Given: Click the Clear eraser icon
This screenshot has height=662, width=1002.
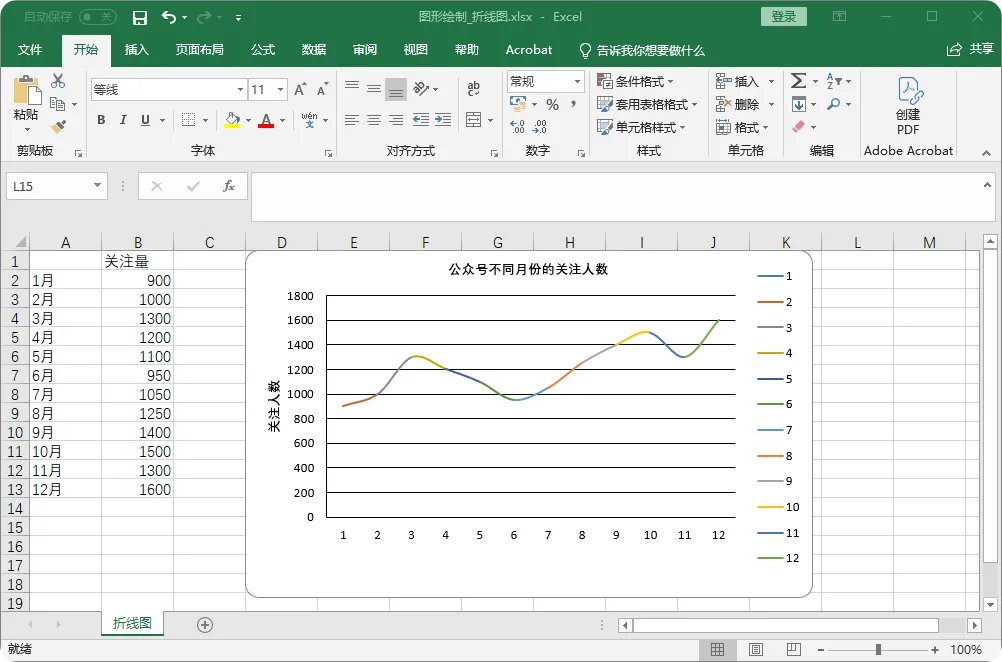Looking at the screenshot, I should pyautogui.click(x=799, y=127).
